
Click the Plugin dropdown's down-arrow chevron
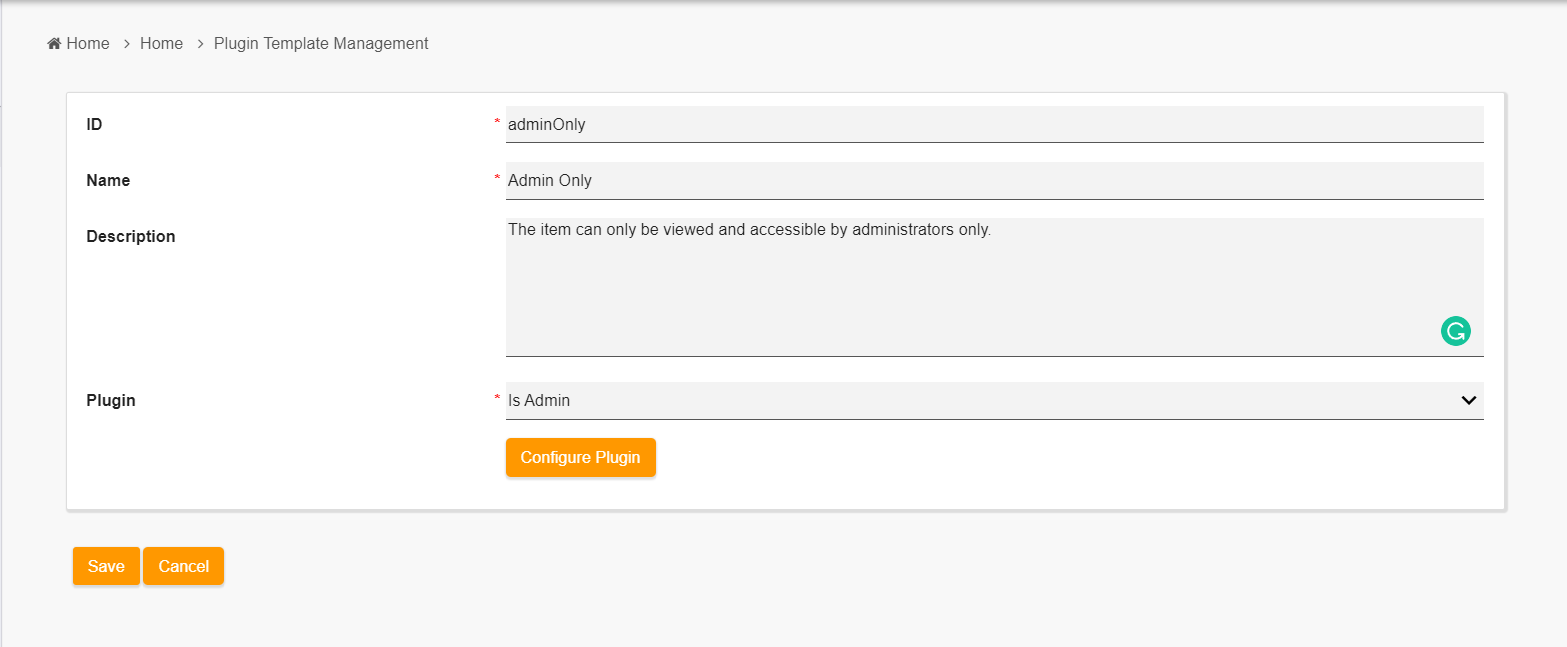pyautogui.click(x=1468, y=400)
